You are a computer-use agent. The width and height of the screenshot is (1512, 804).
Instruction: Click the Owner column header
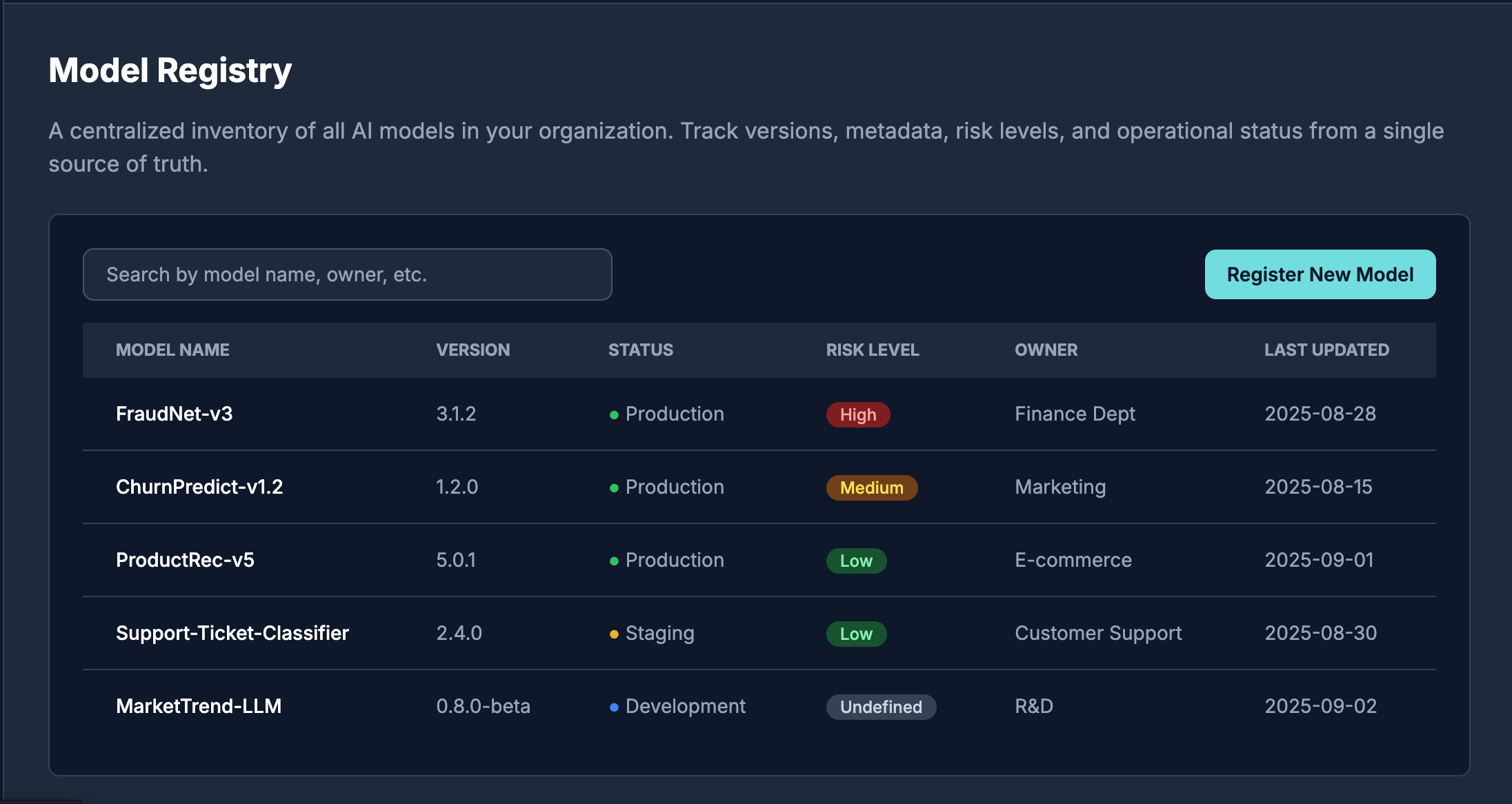[1046, 350]
